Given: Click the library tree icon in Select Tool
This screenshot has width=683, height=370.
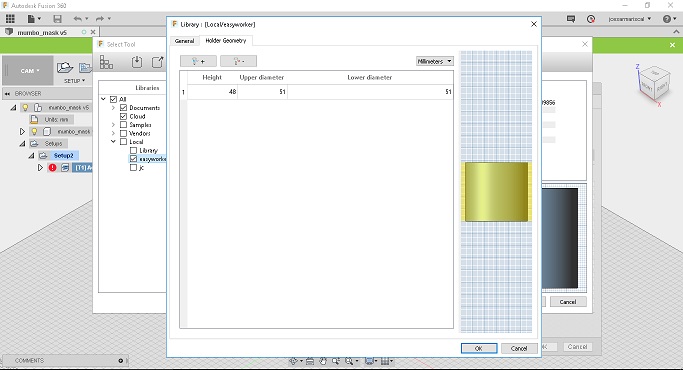Looking at the screenshot, I should pyautogui.click(x=106, y=62).
